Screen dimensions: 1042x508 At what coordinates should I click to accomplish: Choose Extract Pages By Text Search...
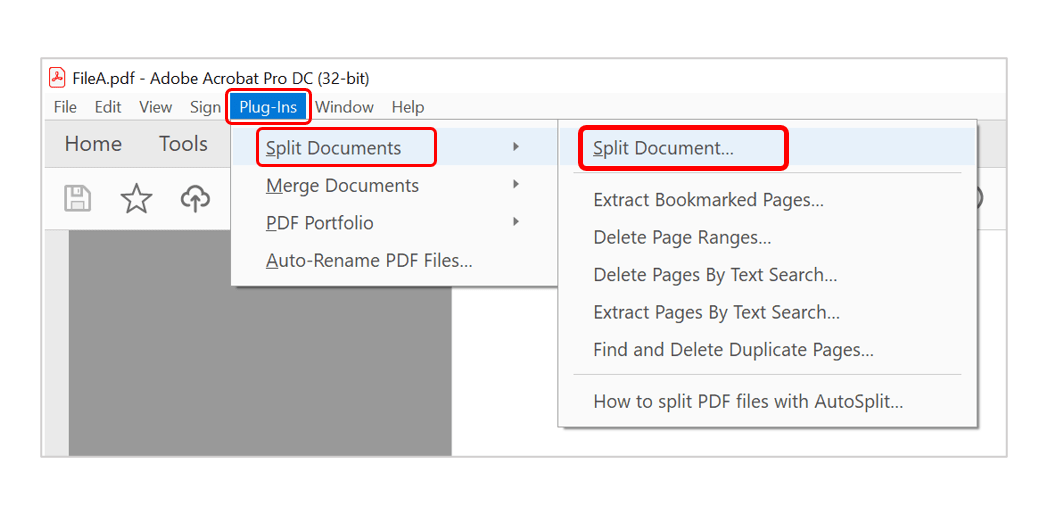767,312
